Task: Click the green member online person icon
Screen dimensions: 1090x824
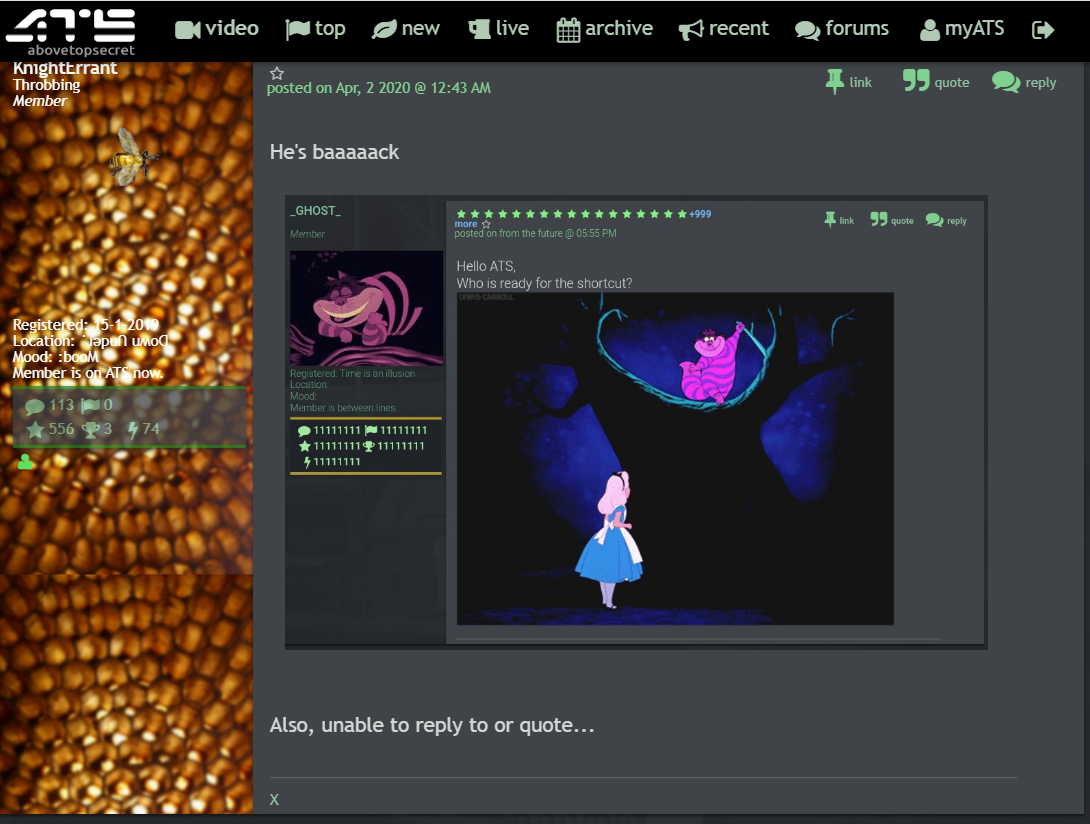Action: 26,462
